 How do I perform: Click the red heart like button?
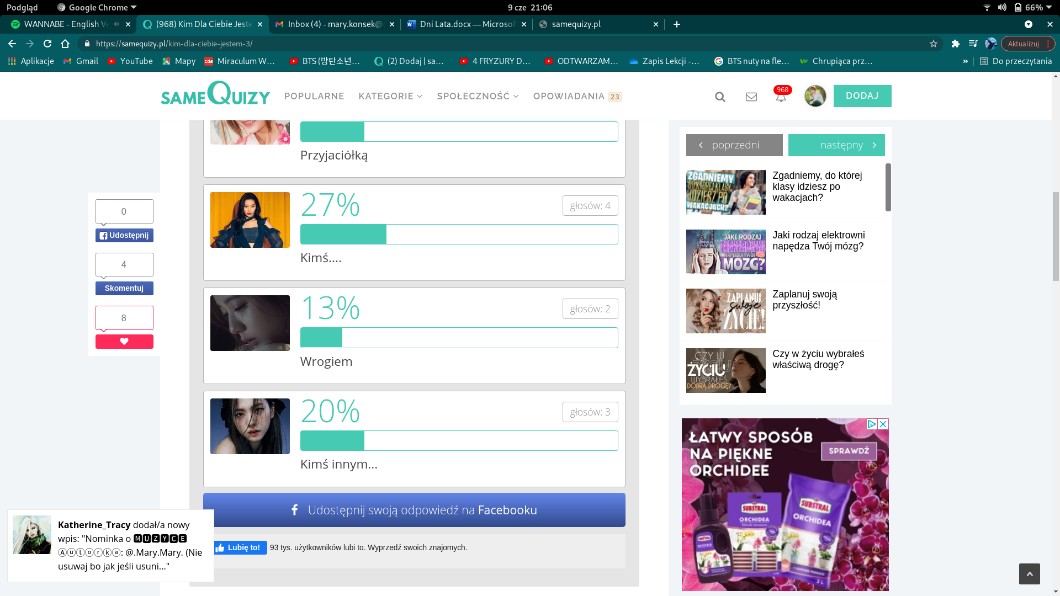point(124,341)
